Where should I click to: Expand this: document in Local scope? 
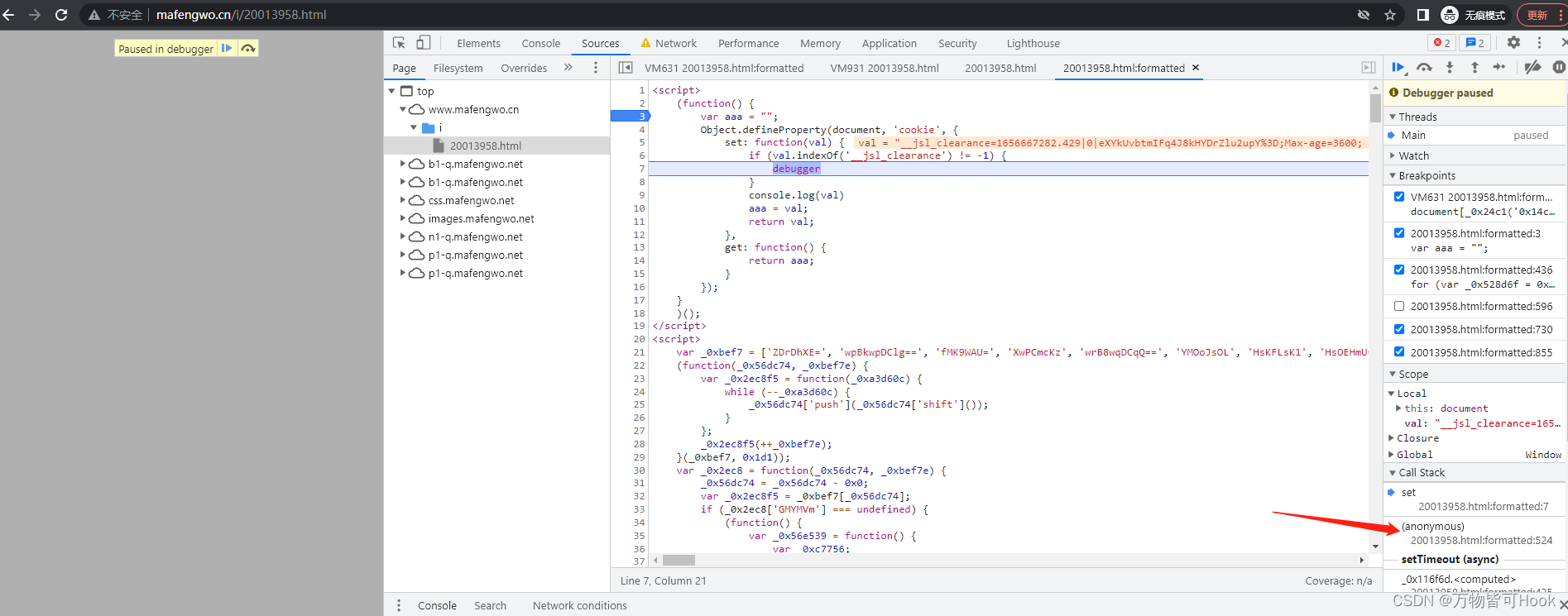1398,408
